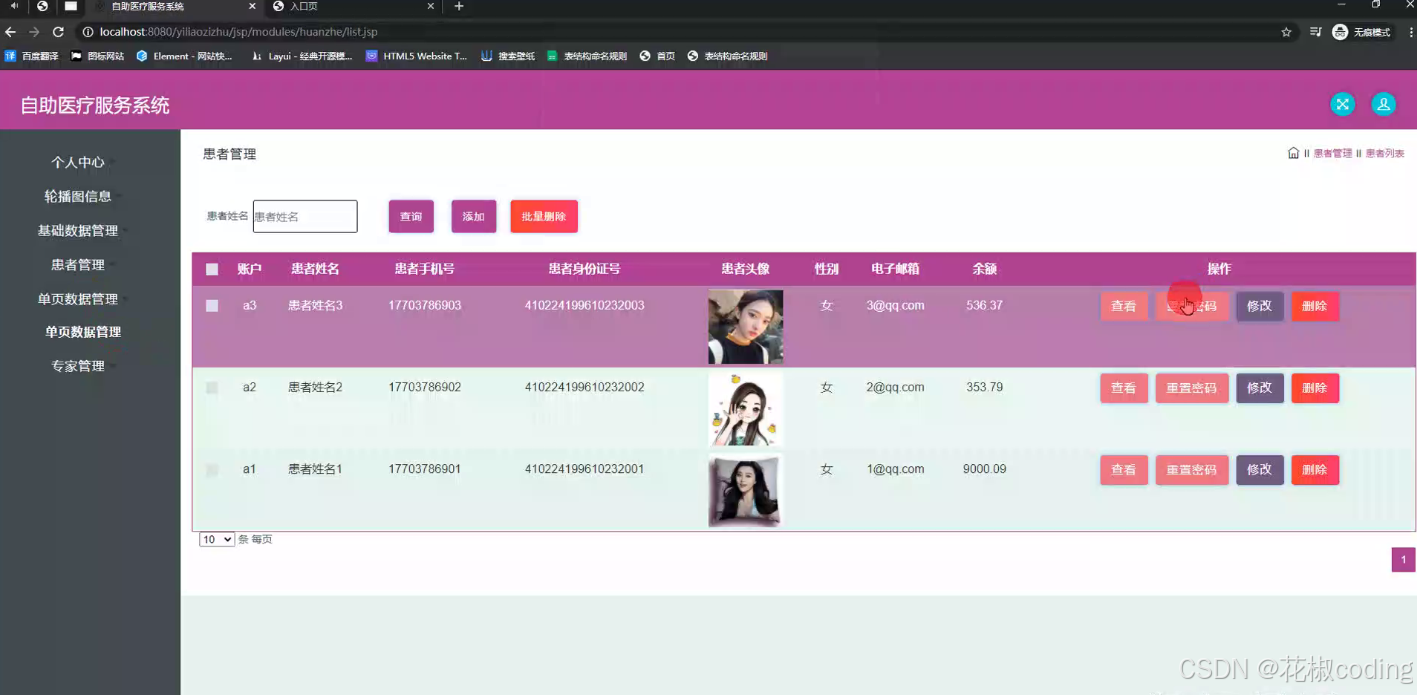Open avatar thumbnail of patient a3
Image resolution: width=1417 pixels, height=695 pixels.
click(x=746, y=327)
